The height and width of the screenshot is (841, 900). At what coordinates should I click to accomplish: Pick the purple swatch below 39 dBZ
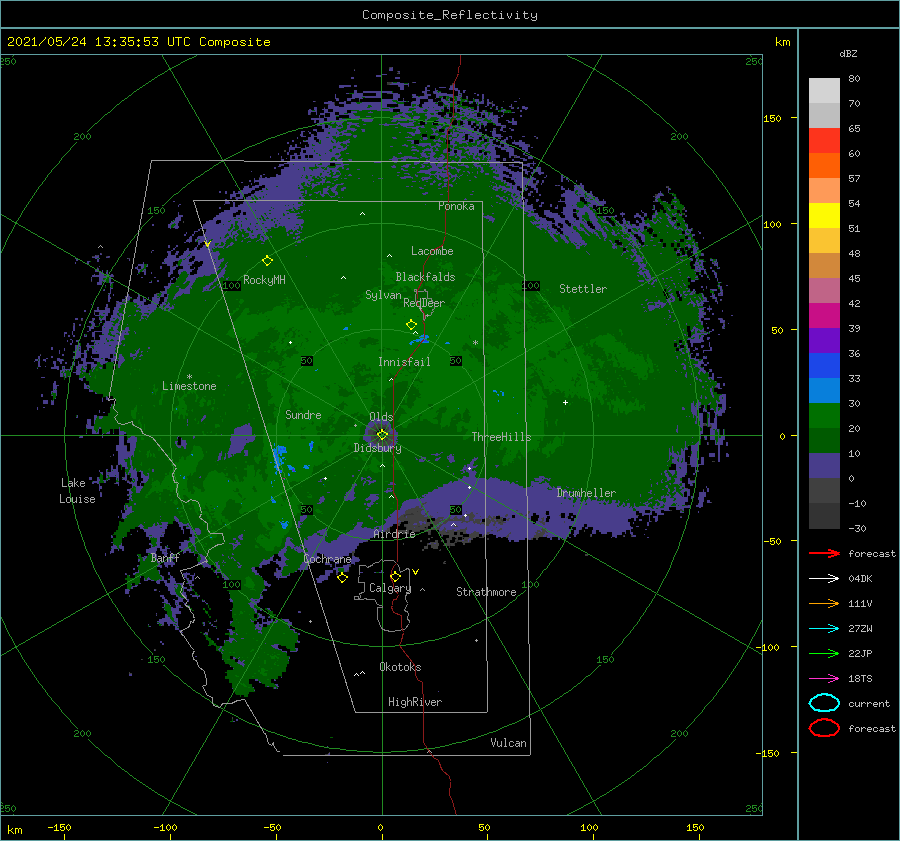(824, 340)
